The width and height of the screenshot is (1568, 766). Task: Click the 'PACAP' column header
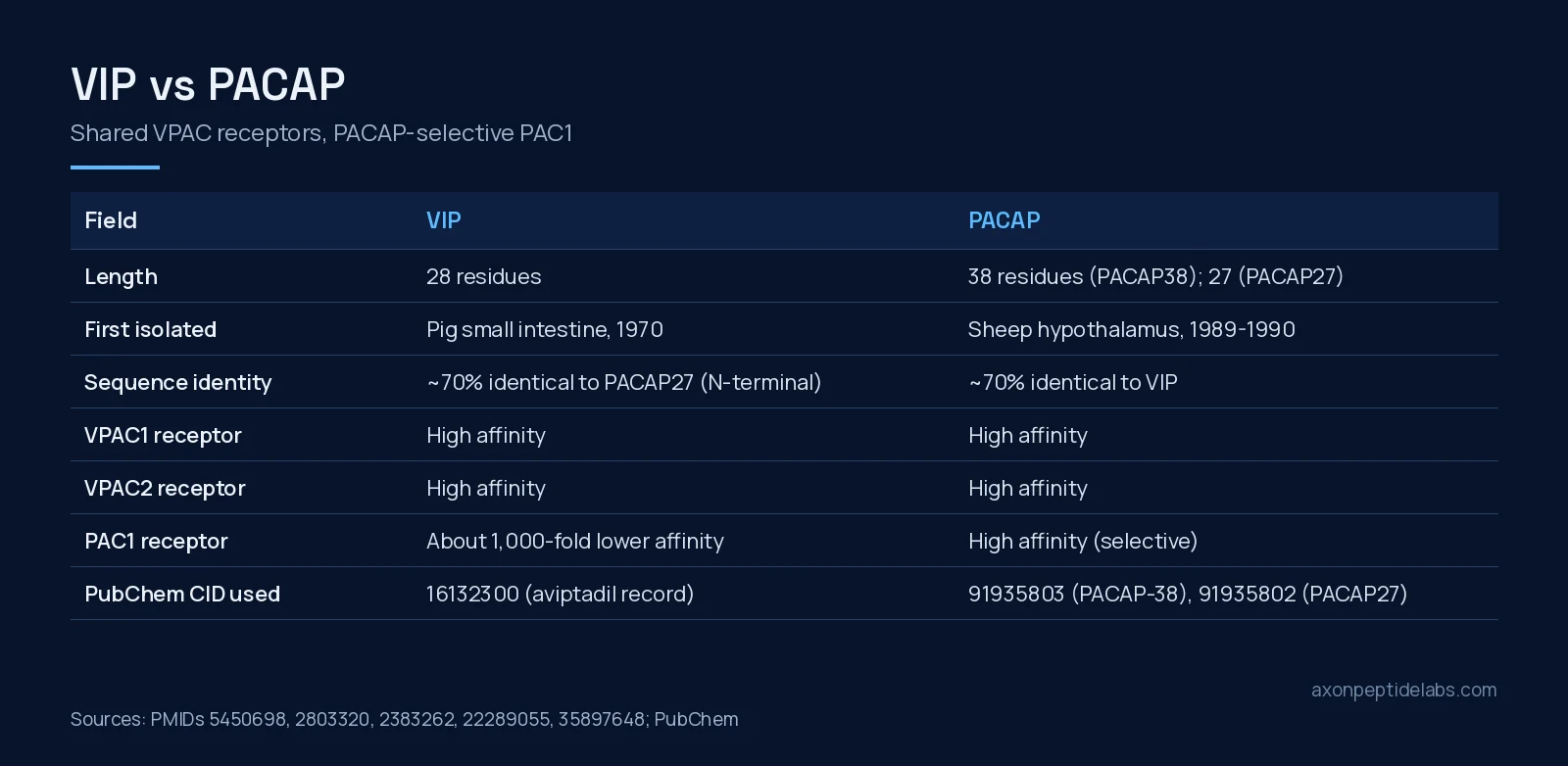point(1004,220)
